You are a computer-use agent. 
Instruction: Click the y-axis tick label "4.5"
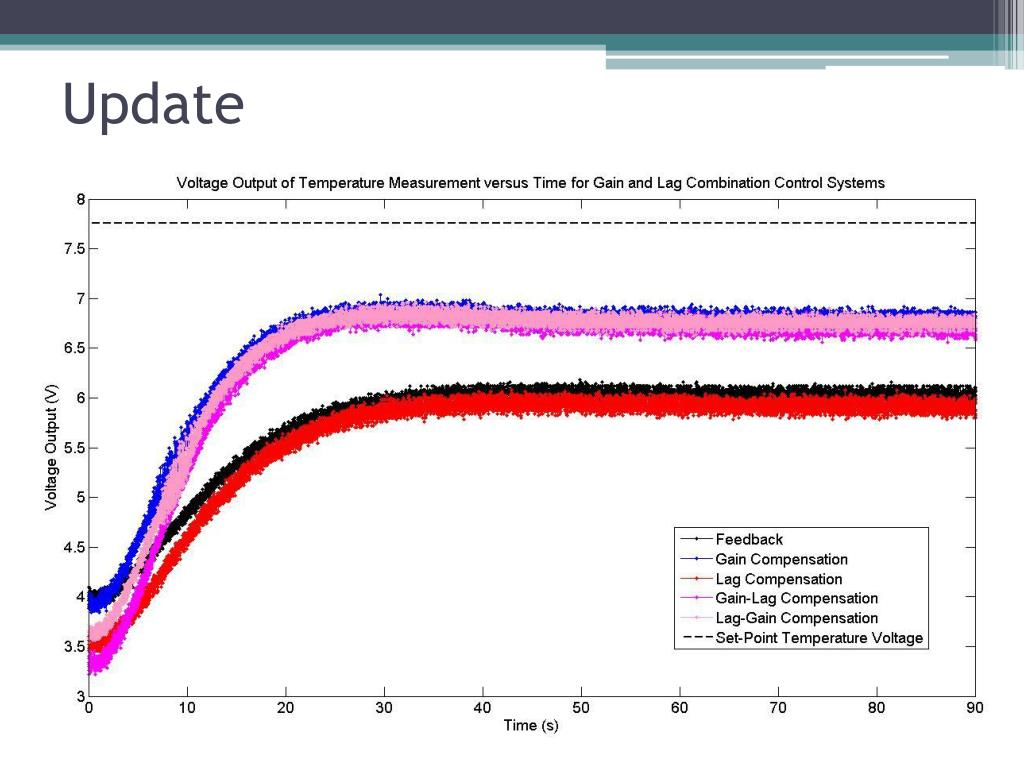point(74,547)
